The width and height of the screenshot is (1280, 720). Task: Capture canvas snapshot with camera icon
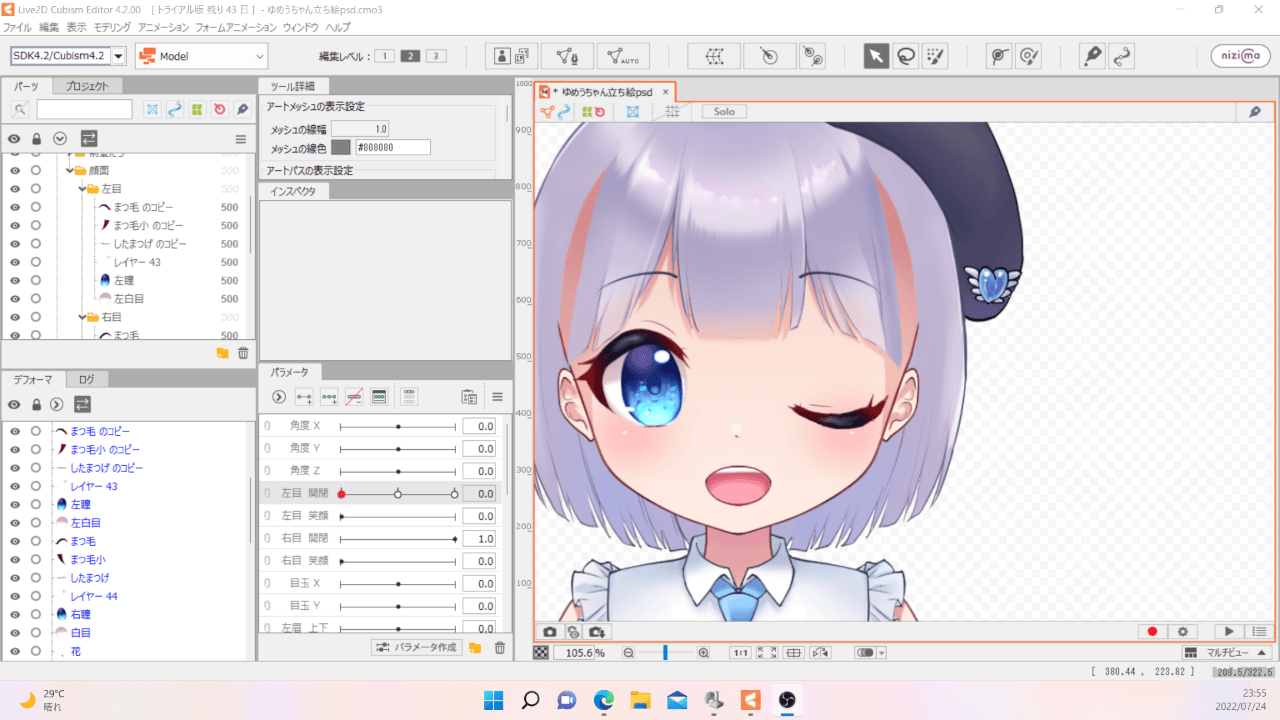coord(550,632)
